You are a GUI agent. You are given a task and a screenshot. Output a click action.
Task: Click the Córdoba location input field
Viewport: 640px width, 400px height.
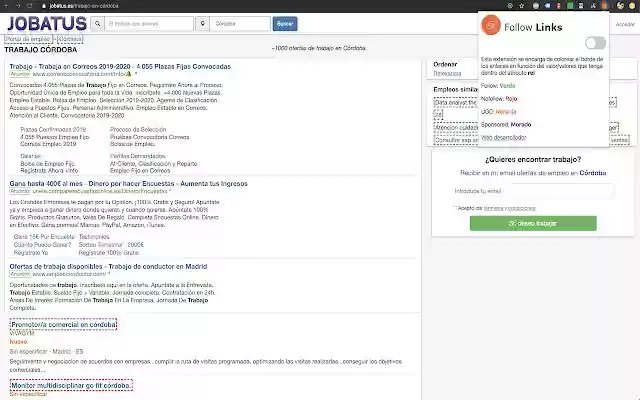[x=240, y=24]
